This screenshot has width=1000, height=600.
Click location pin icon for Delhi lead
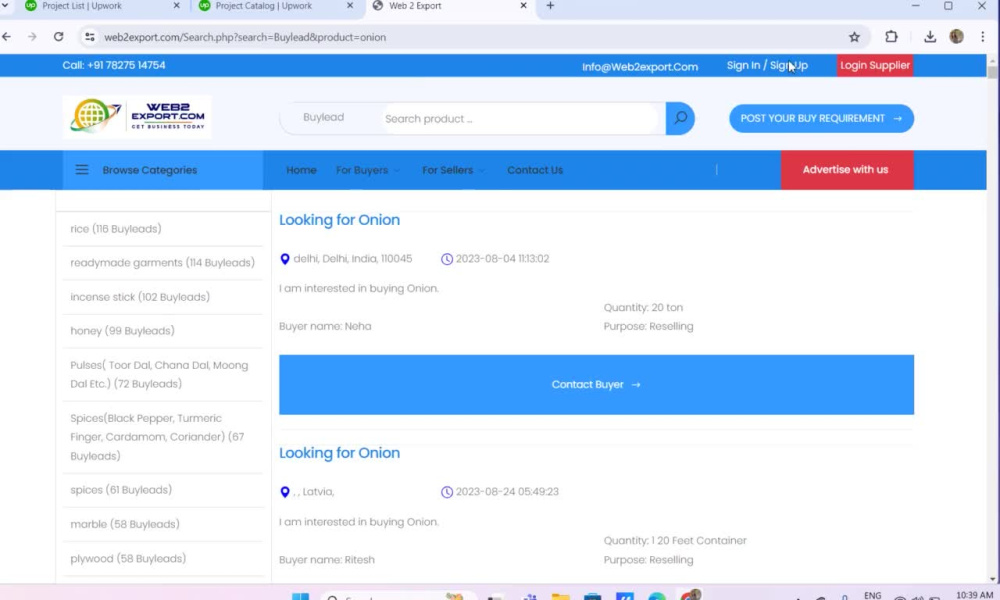coord(284,259)
